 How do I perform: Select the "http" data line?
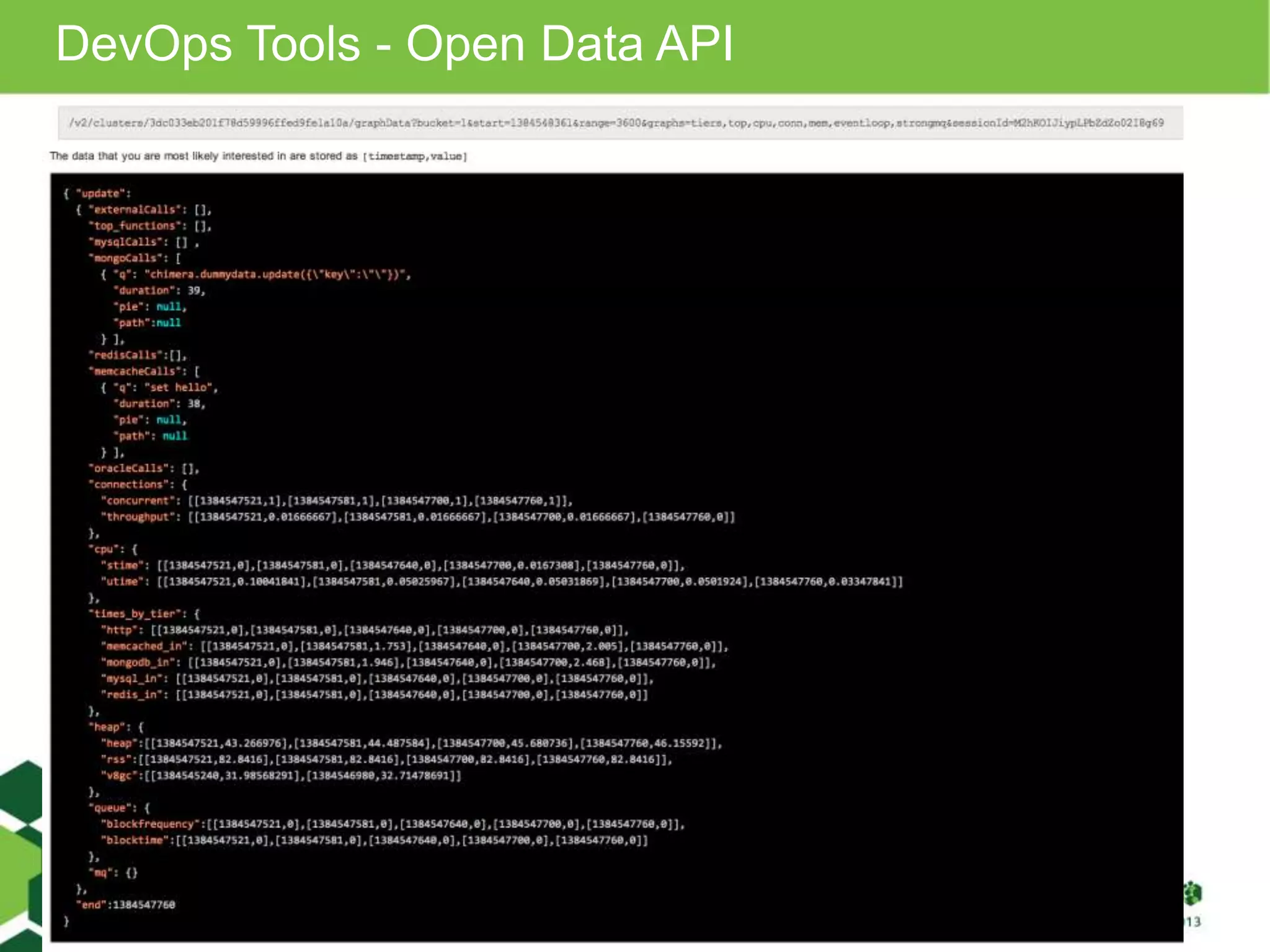tap(365, 630)
